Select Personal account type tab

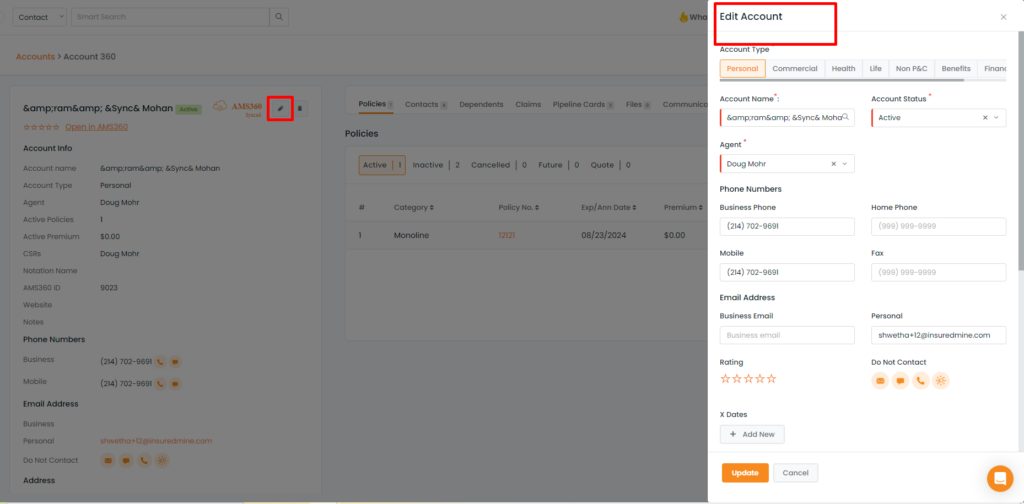(x=743, y=69)
